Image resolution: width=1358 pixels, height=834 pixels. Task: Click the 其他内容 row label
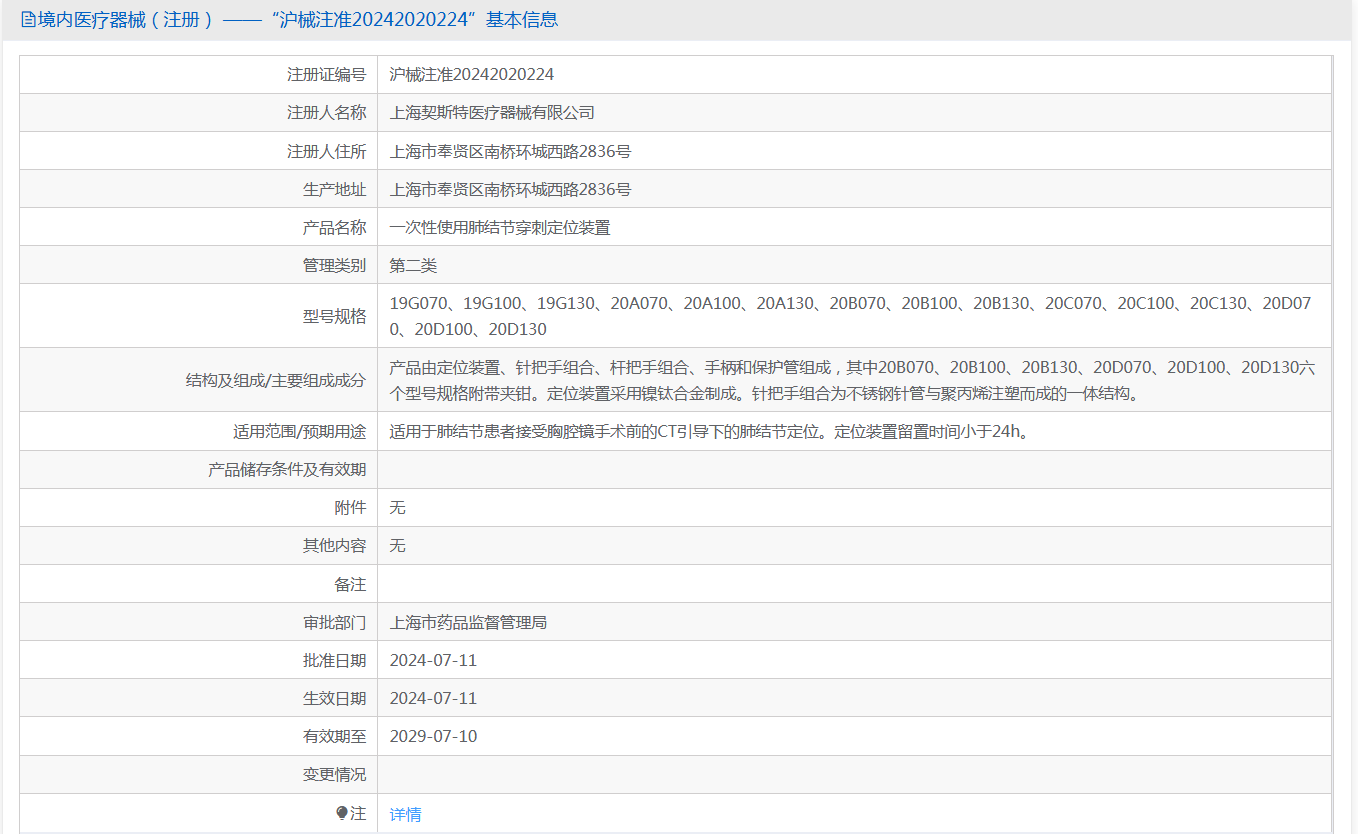pyautogui.click(x=334, y=545)
